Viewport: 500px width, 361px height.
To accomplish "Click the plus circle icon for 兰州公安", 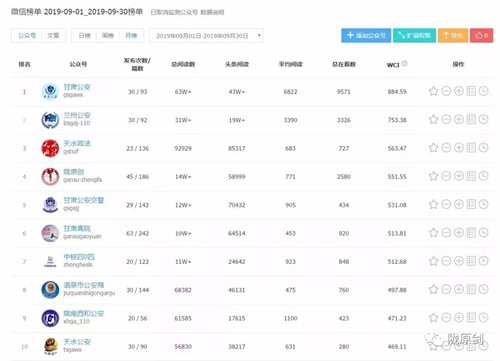I will (459, 119).
